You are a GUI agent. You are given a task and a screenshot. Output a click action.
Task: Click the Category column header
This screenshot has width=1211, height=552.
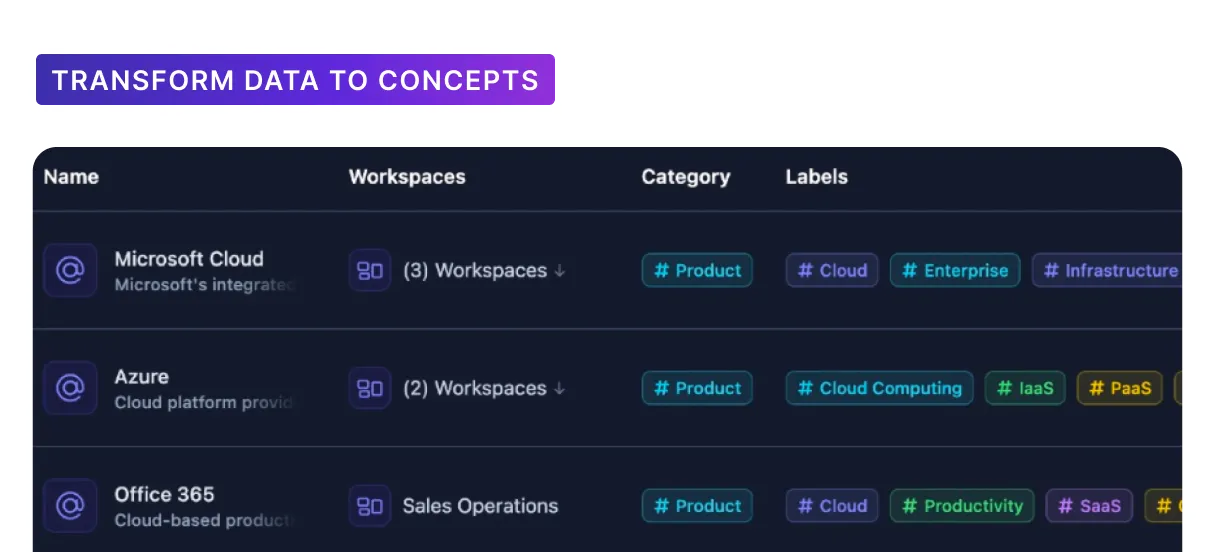point(686,177)
